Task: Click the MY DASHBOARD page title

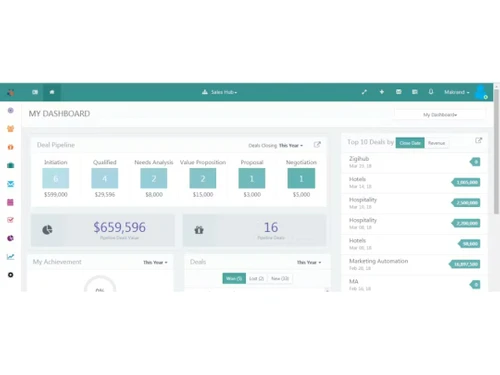Action: coord(59,114)
